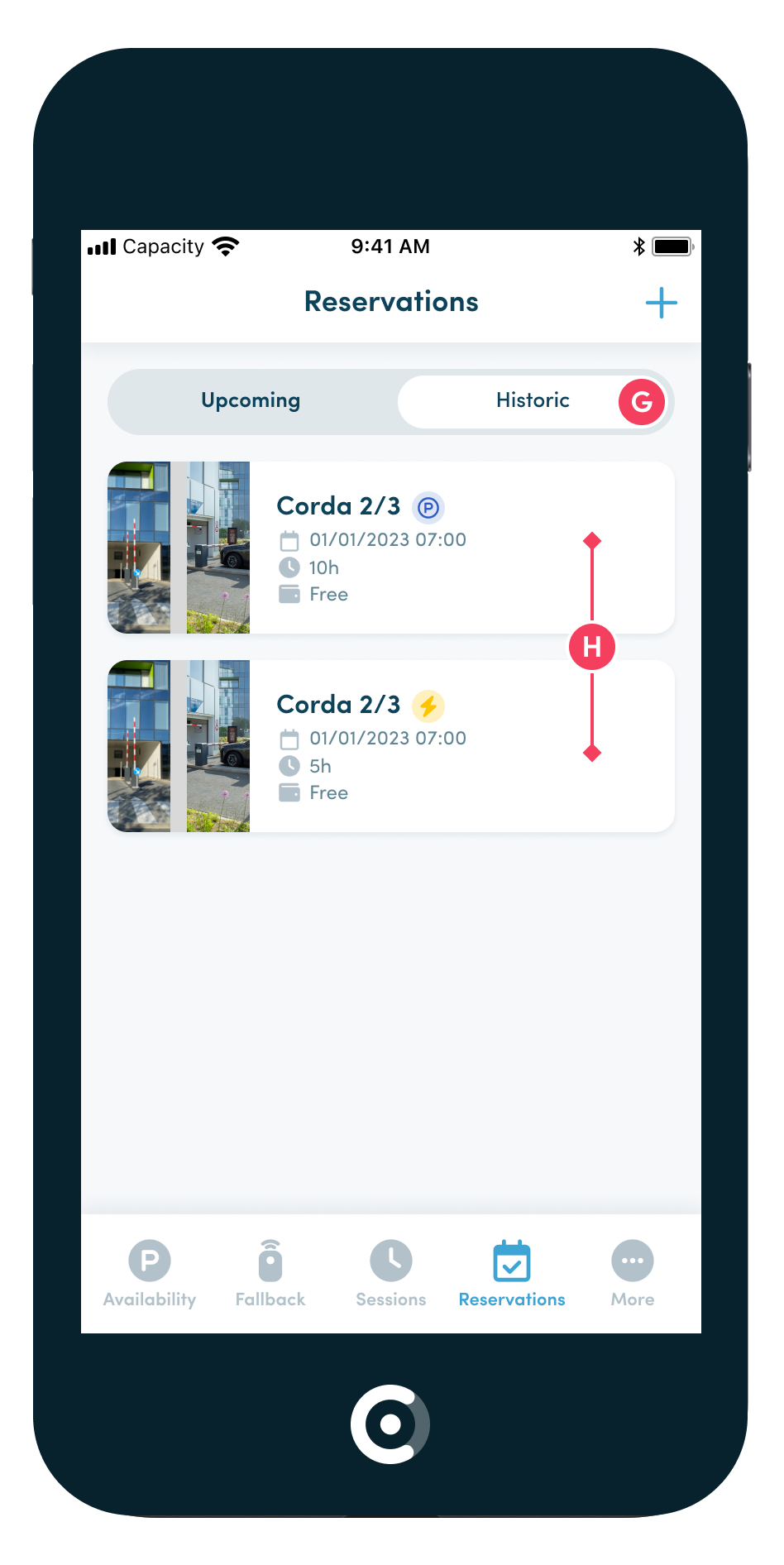The height and width of the screenshot is (1565, 784).
Task: Switch to the Upcoming reservations segment
Action: click(251, 401)
